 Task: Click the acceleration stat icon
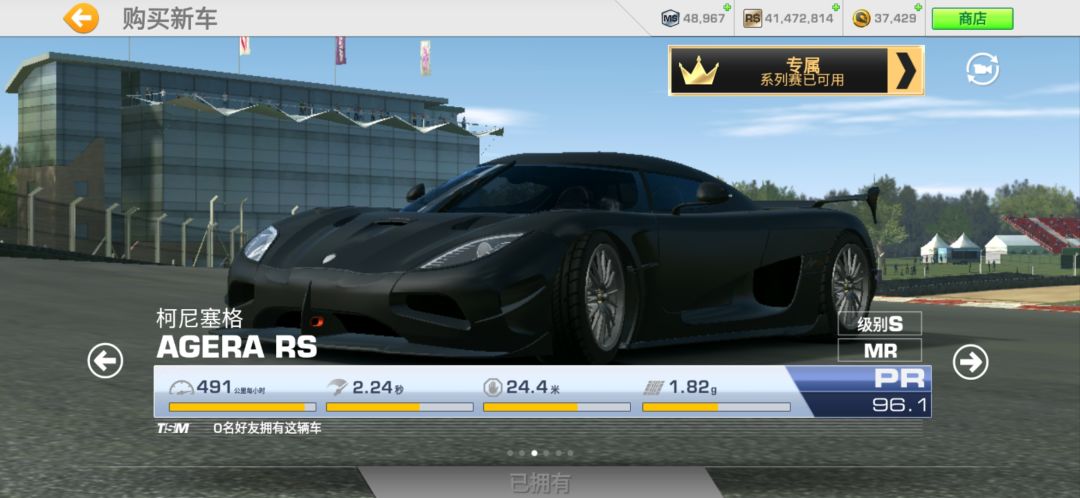coord(337,388)
